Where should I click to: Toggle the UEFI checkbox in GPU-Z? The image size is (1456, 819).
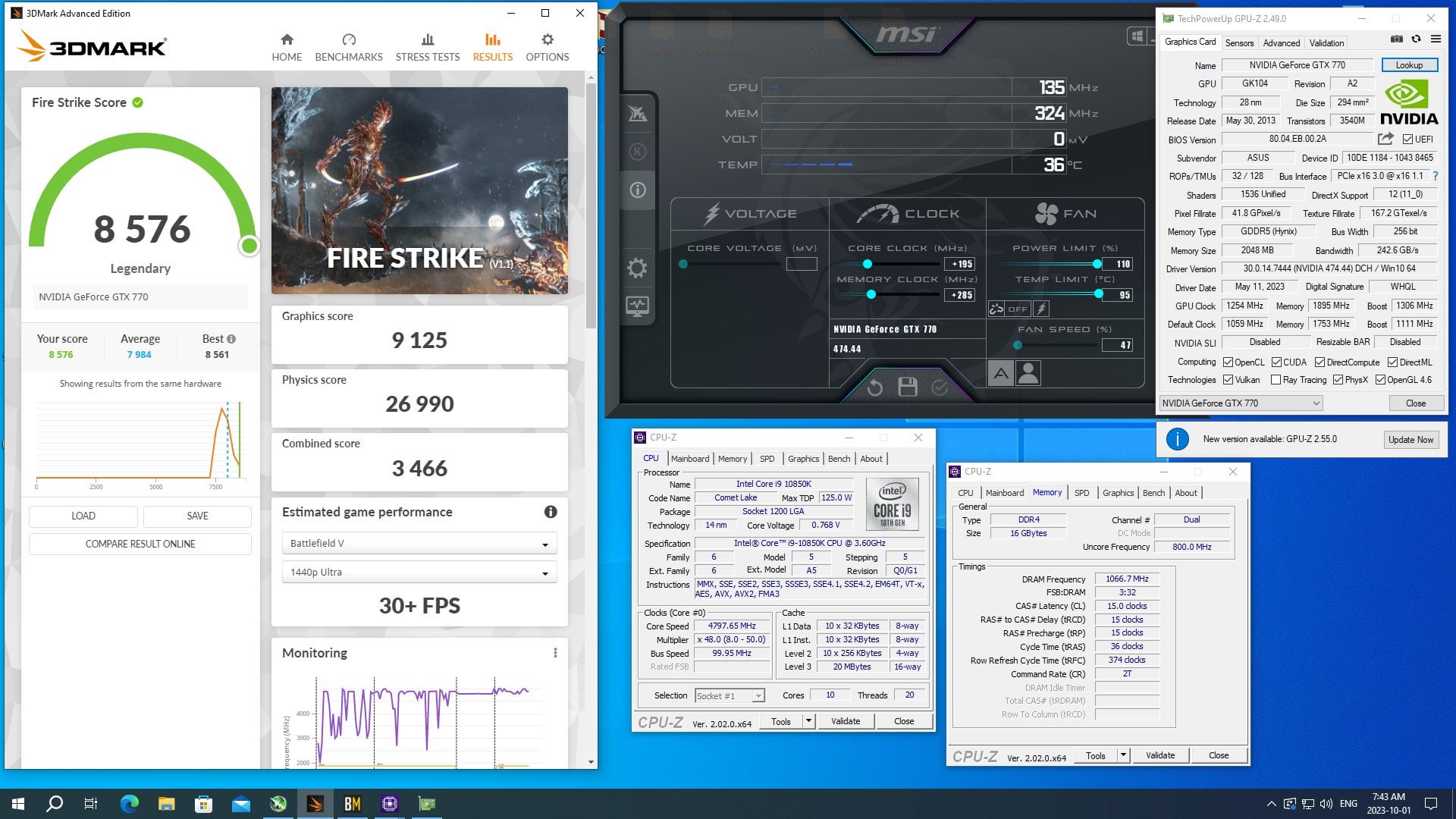pos(1407,140)
